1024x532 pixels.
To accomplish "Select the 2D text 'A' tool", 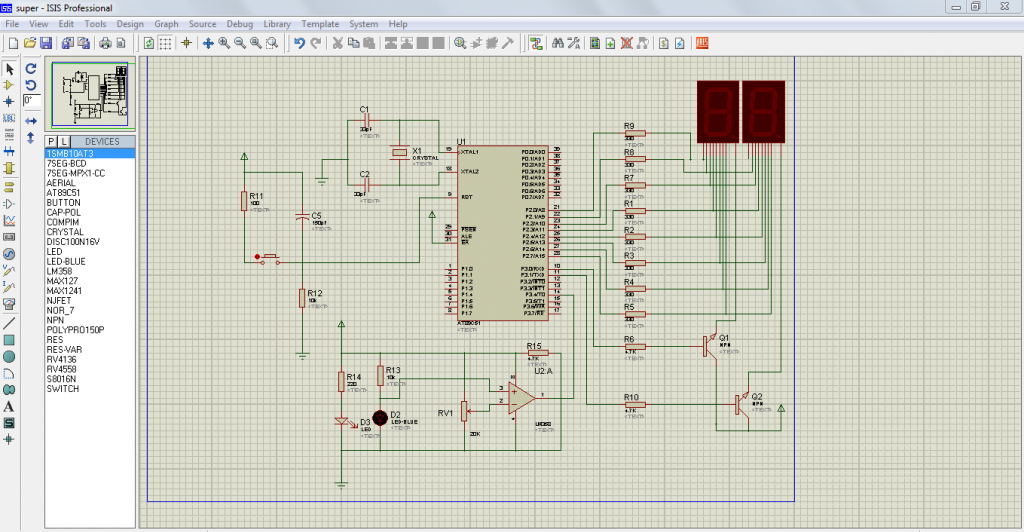I will point(9,406).
